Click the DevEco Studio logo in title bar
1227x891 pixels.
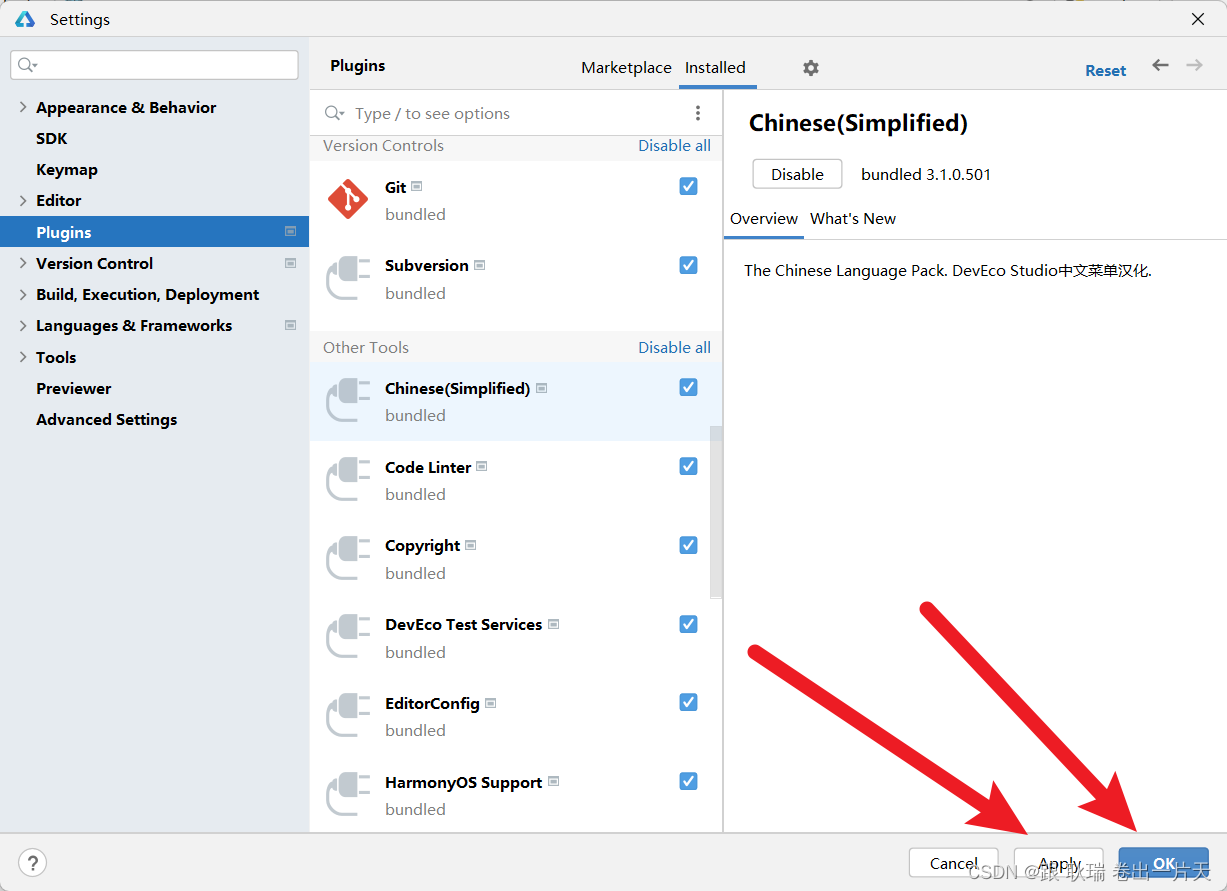25,19
